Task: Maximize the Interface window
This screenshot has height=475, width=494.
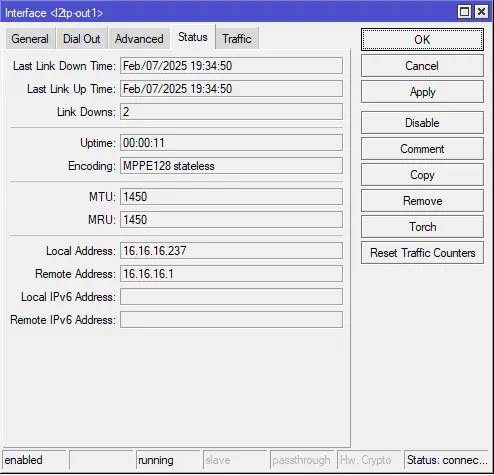Action: click(x=464, y=12)
